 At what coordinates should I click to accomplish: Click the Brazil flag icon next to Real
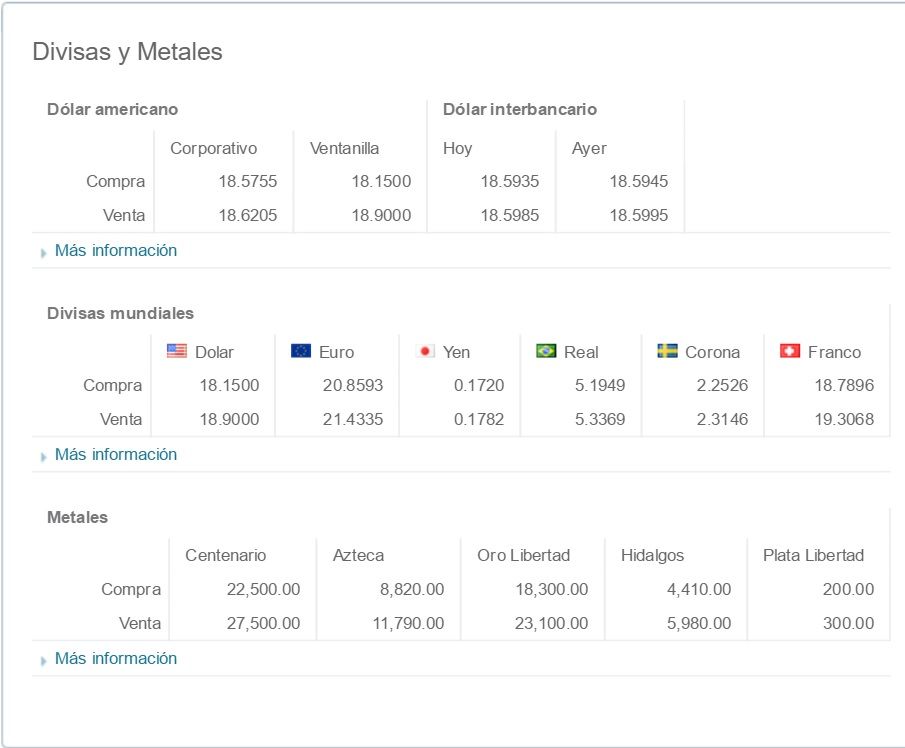(546, 351)
